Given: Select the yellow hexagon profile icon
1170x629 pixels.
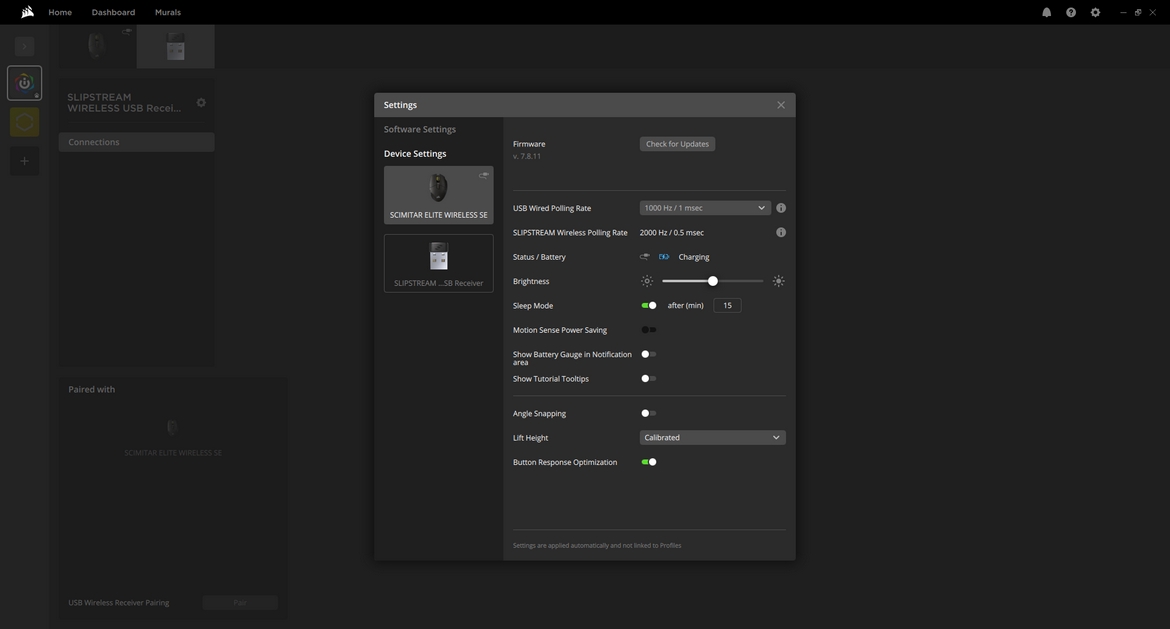Looking at the screenshot, I should coord(25,122).
